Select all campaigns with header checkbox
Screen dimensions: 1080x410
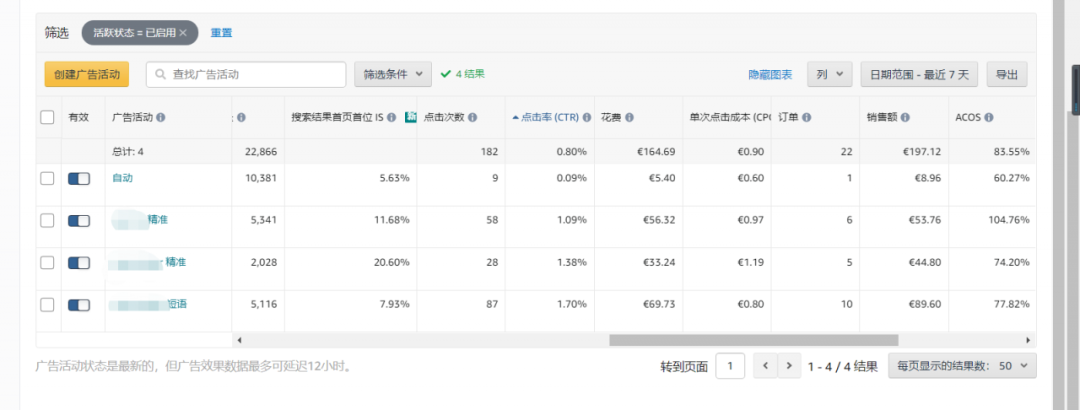(x=48, y=117)
